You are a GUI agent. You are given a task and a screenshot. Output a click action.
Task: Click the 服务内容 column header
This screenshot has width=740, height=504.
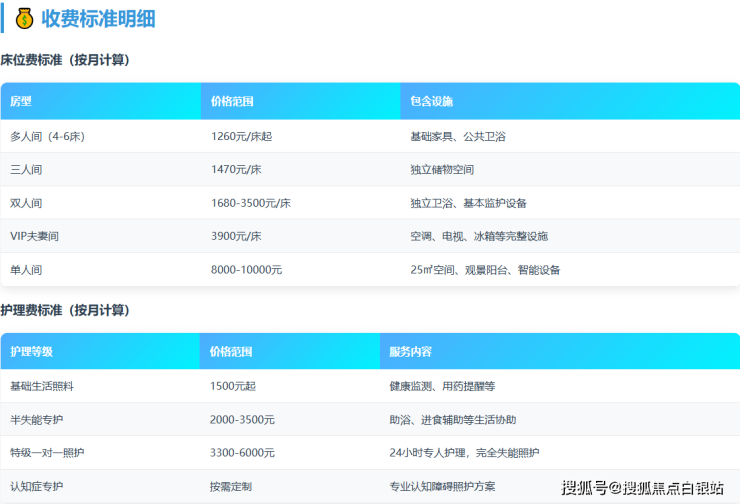click(410, 352)
